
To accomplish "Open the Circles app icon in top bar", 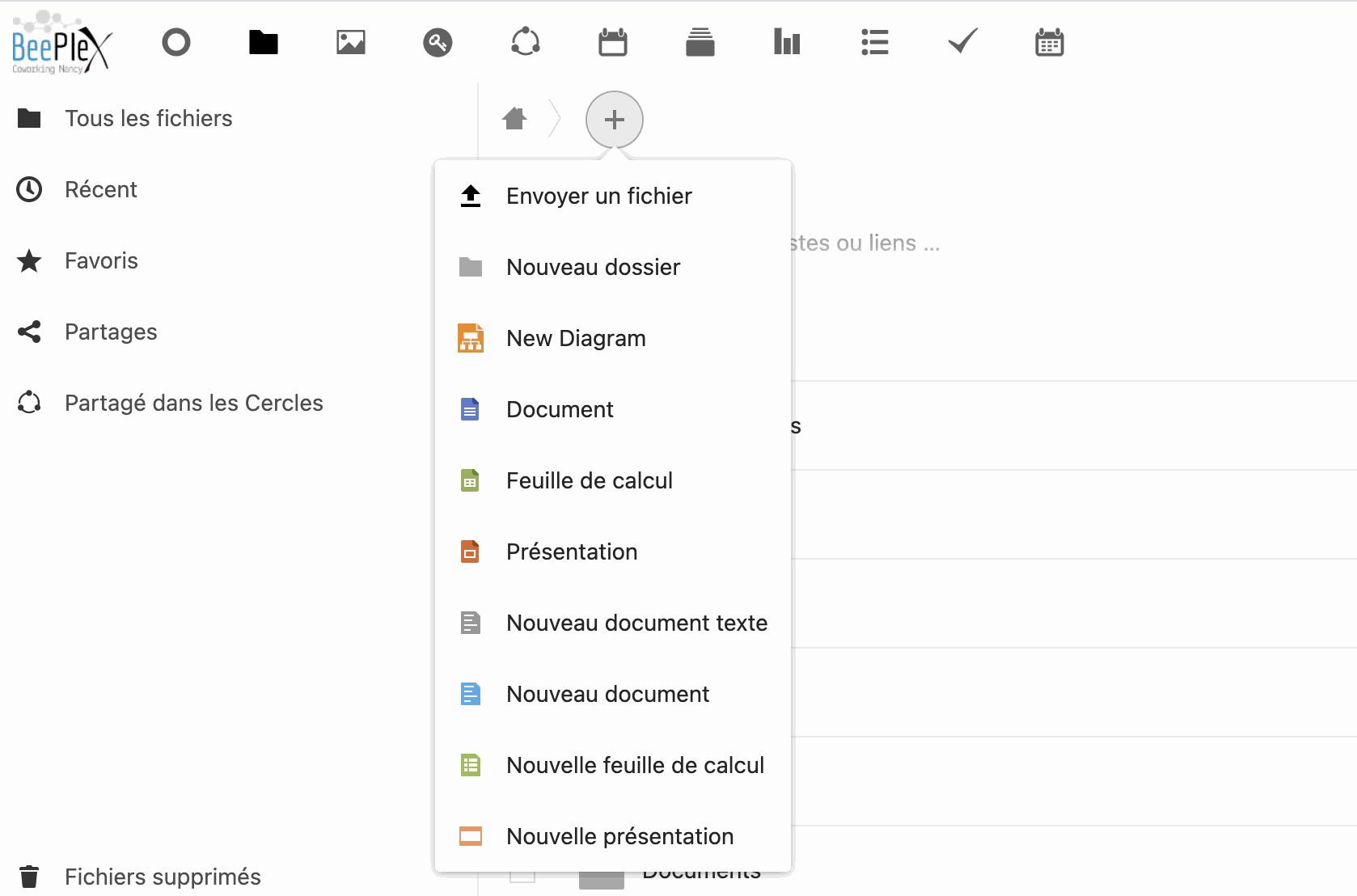I will click(x=526, y=42).
